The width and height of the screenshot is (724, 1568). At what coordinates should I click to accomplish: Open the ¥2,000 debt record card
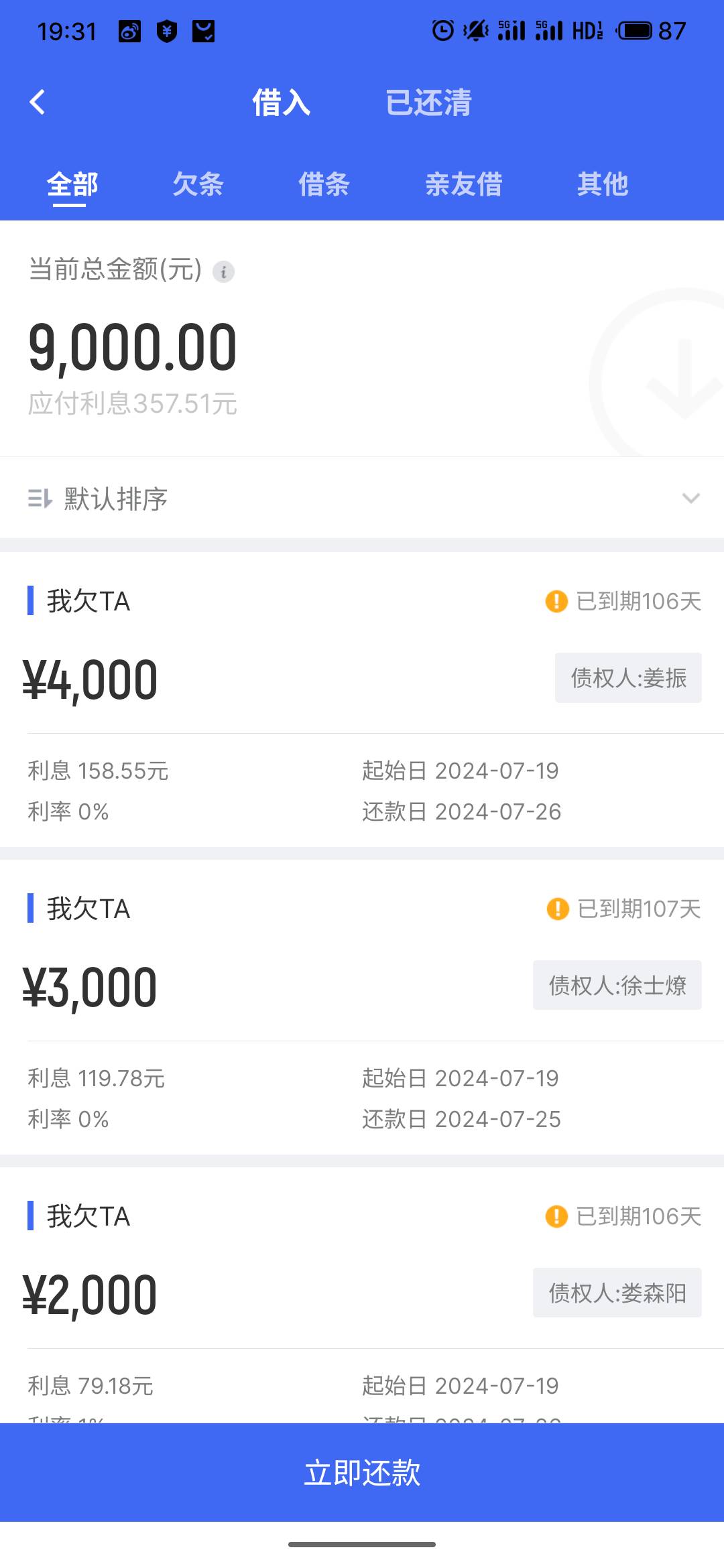[362, 1295]
